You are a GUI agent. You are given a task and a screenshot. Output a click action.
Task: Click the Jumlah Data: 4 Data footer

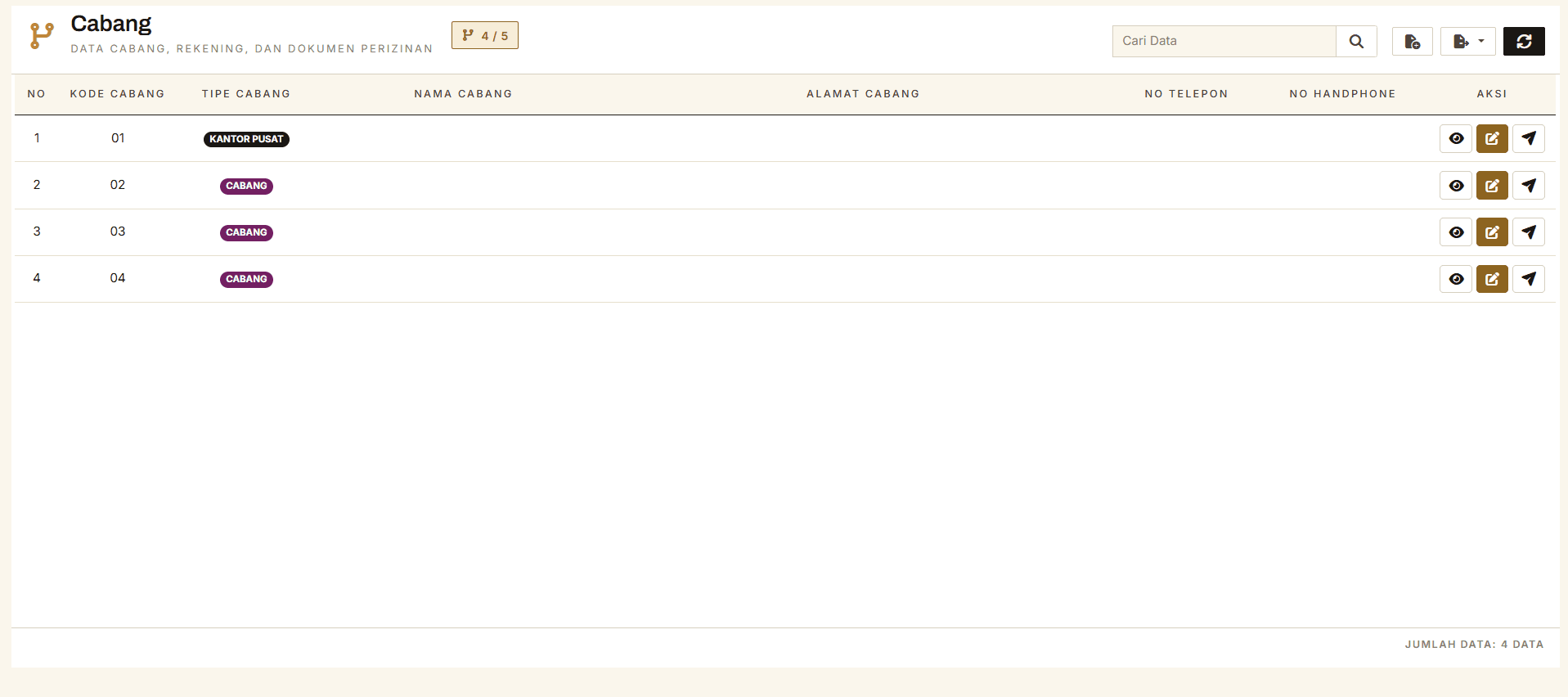click(1474, 645)
